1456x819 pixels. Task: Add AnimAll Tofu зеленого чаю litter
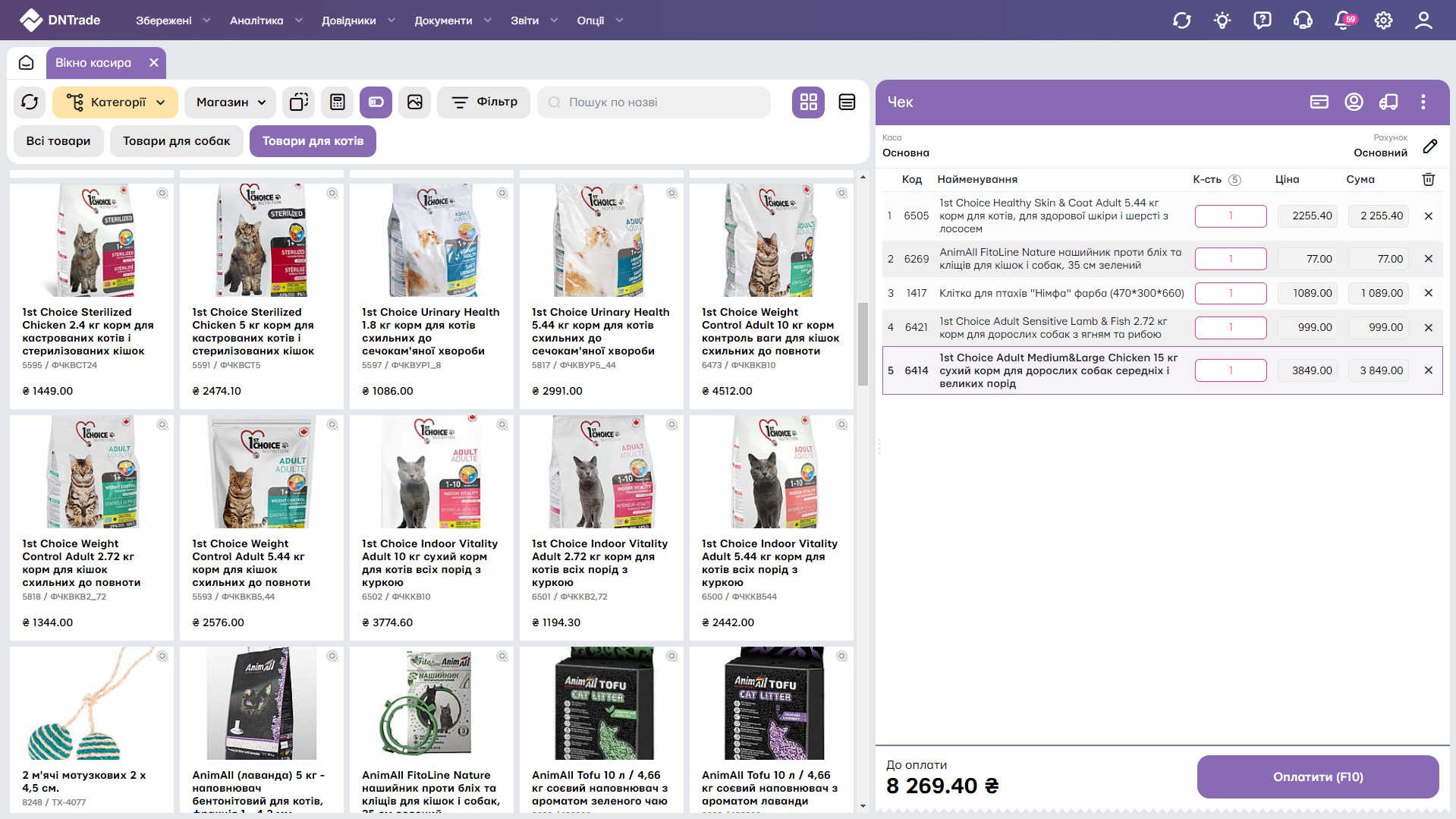point(602,729)
